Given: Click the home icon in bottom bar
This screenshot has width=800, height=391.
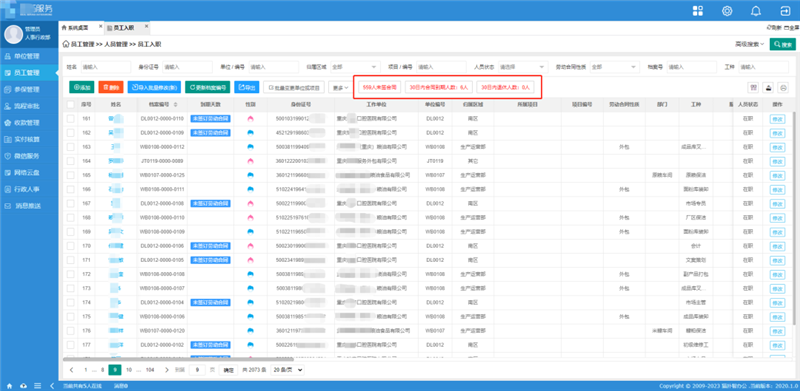Looking at the screenshot, I should click(9, 385).
